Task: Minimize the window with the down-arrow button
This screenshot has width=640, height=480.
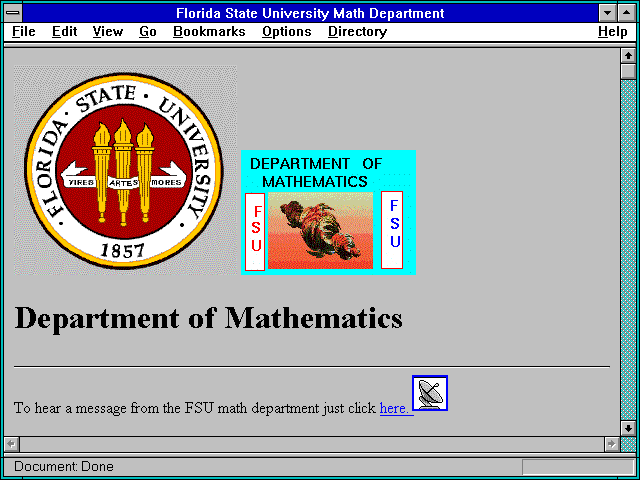Action: pos(607,13)
